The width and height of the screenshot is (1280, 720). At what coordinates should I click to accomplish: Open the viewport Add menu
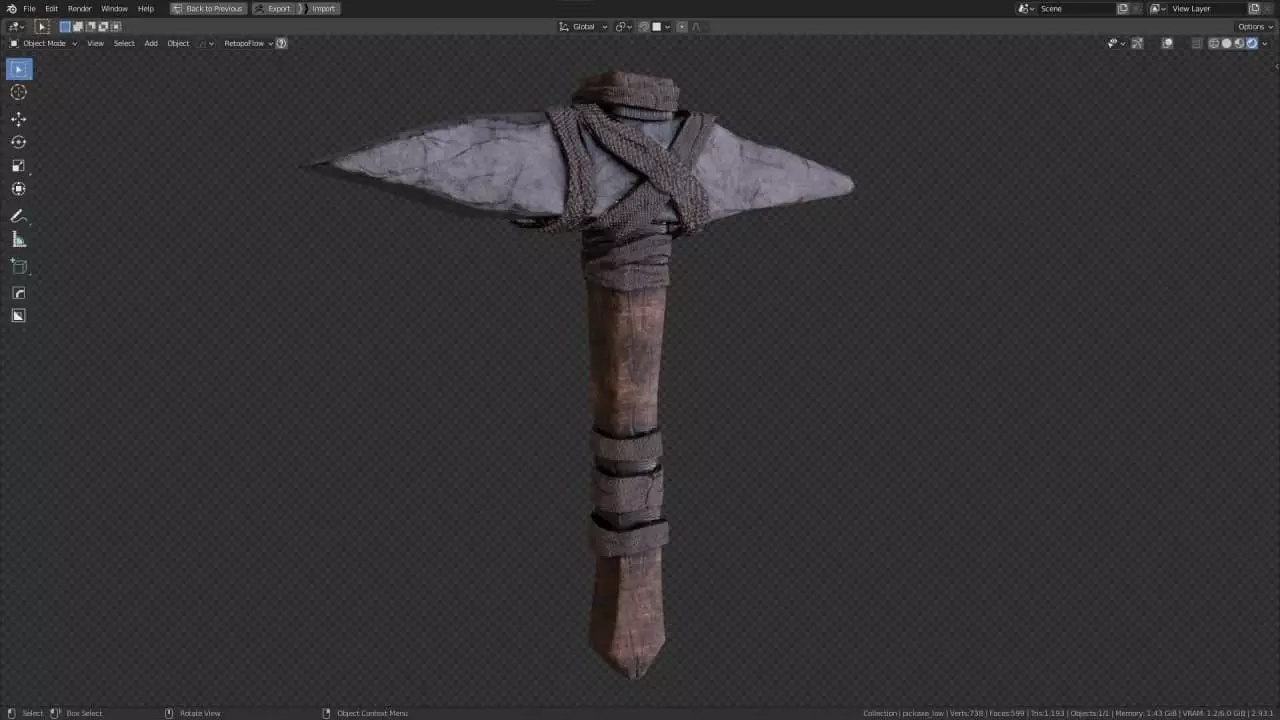151,43
